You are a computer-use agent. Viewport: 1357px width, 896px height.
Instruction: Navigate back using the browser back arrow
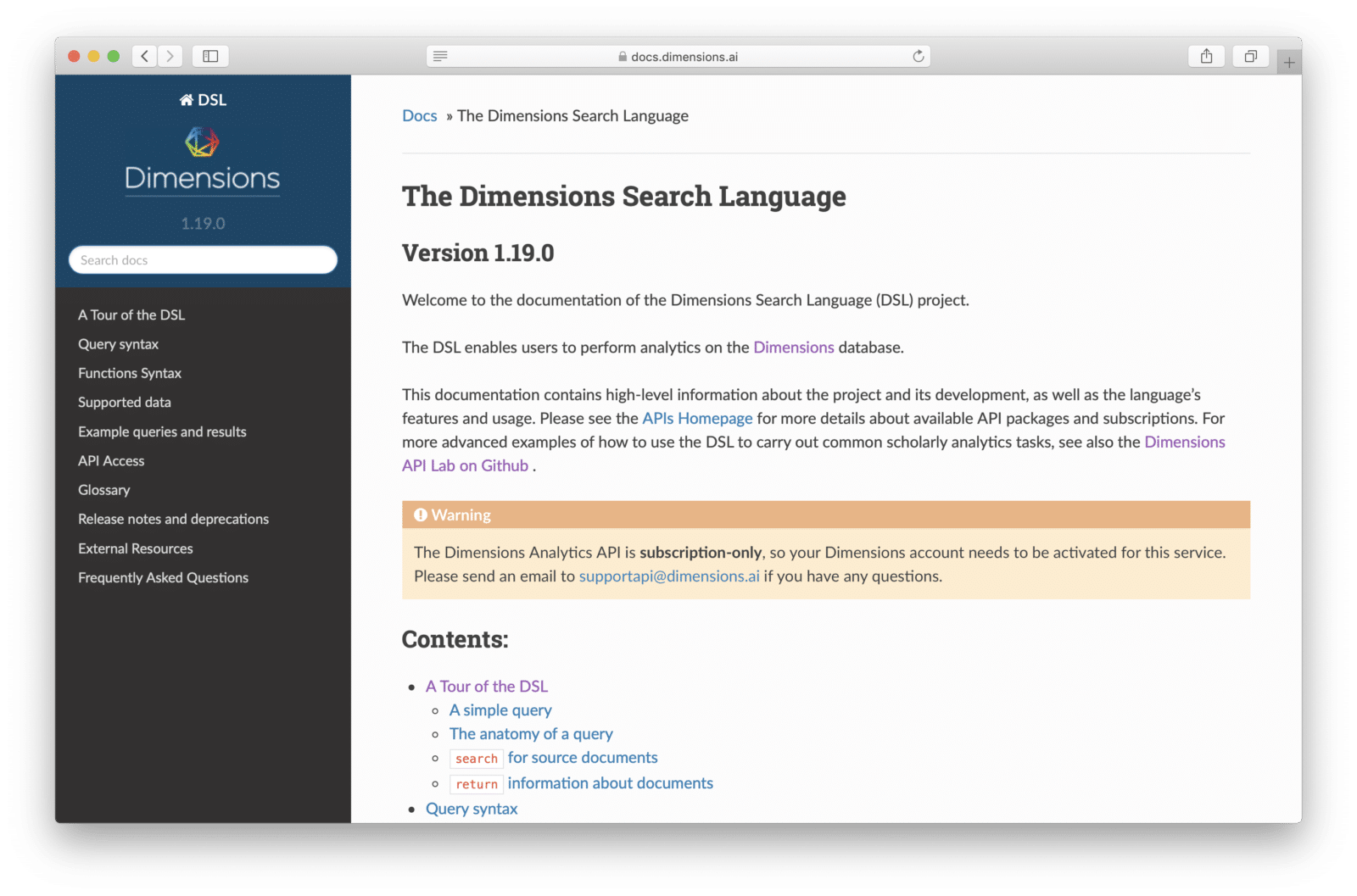(x=144, y=56)
